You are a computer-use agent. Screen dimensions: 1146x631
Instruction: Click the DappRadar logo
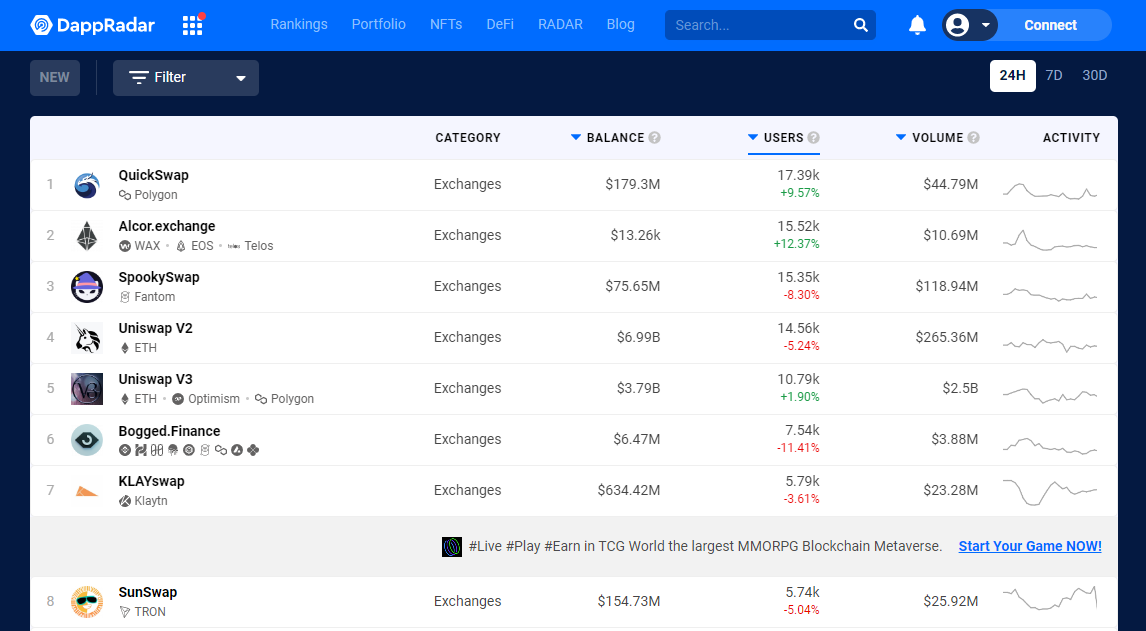click(x=93, y=25)
